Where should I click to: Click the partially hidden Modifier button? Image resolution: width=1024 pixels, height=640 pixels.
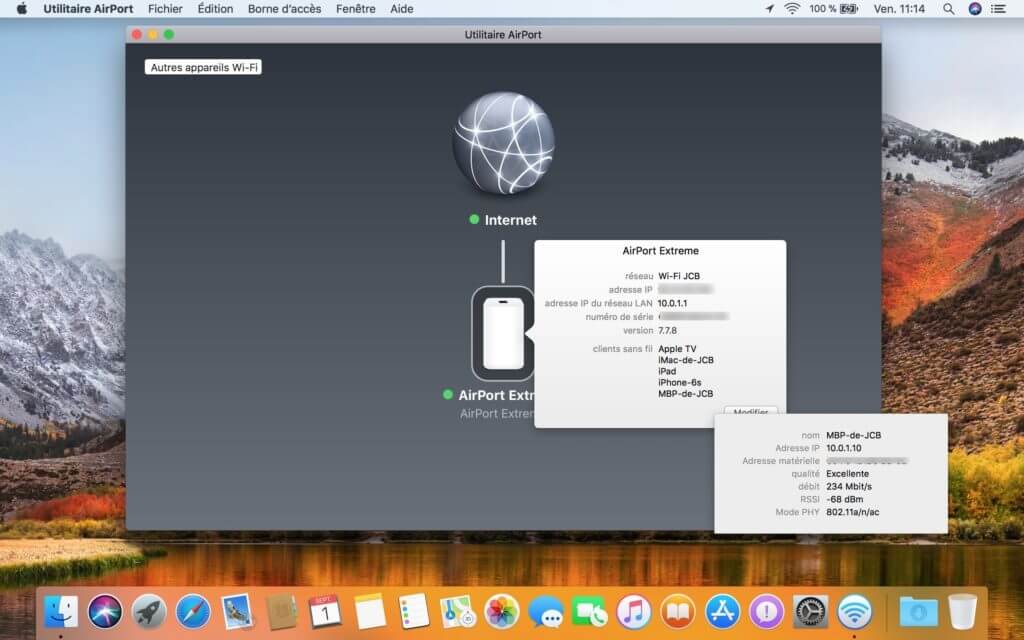point(750,411)
